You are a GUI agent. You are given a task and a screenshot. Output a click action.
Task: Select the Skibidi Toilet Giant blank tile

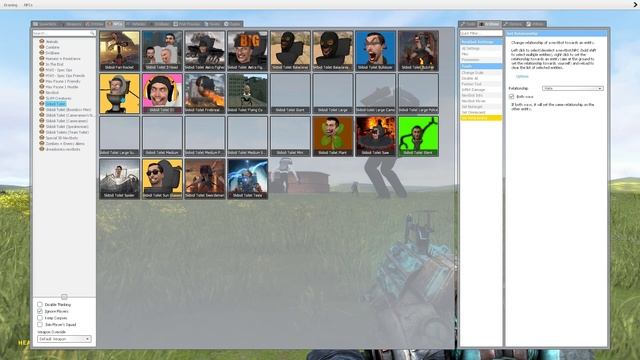pos(290,93)
